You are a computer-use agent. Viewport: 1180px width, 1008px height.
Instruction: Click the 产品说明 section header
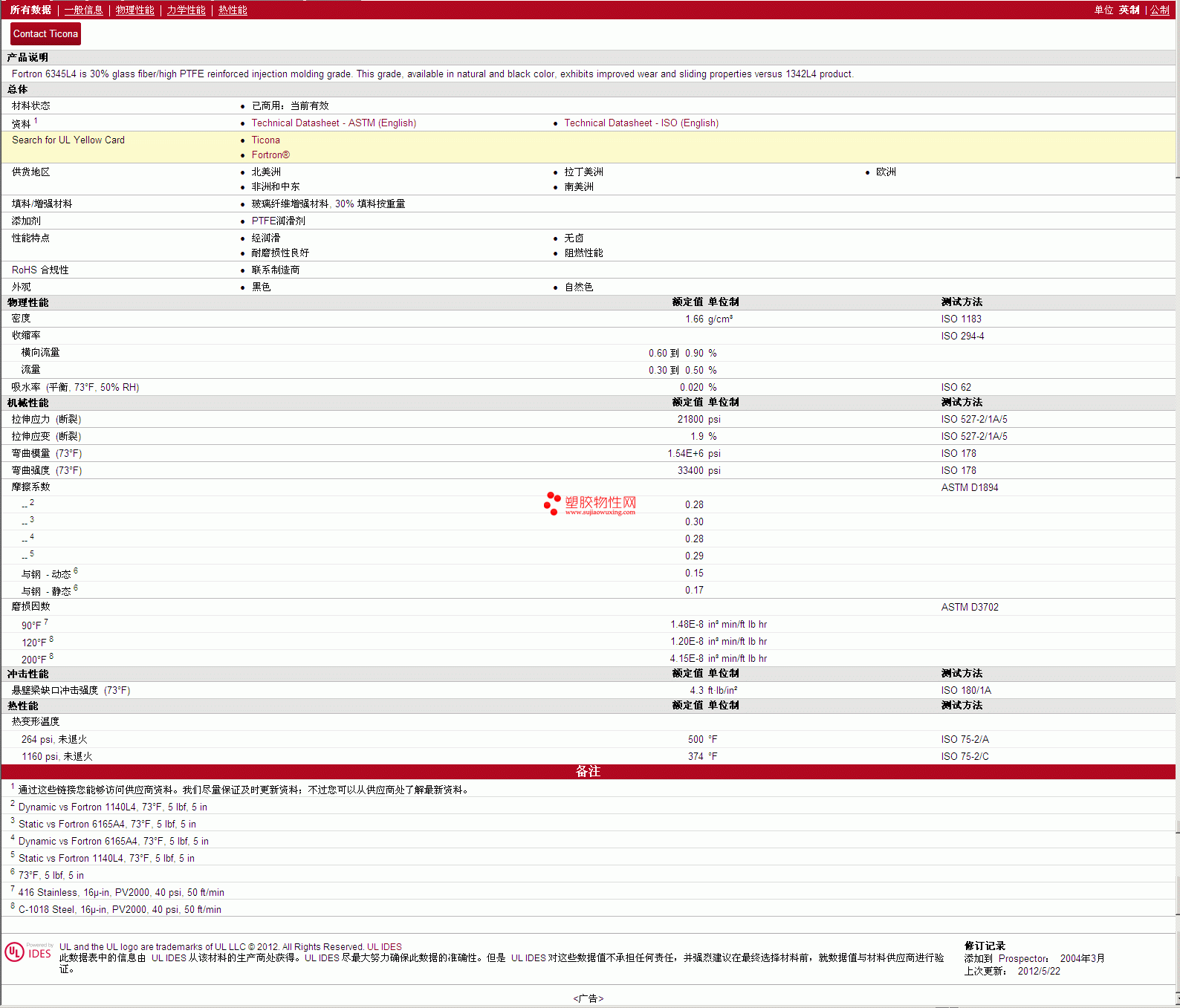(x=588, y=58)
